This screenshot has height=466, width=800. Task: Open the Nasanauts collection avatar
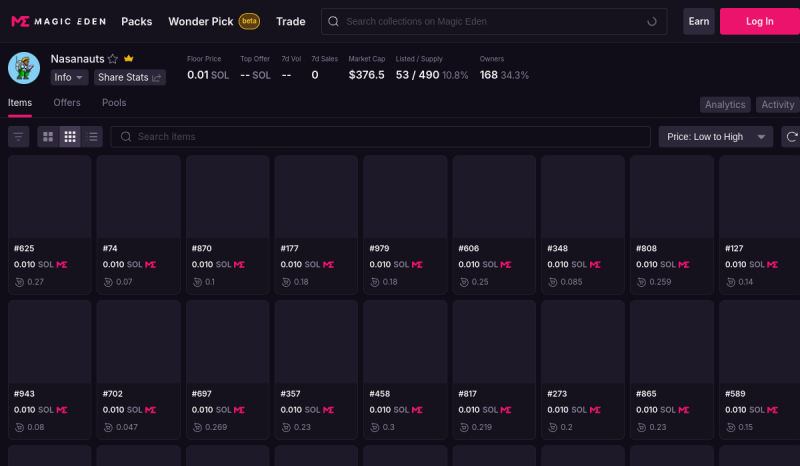[x=24, y=68]
